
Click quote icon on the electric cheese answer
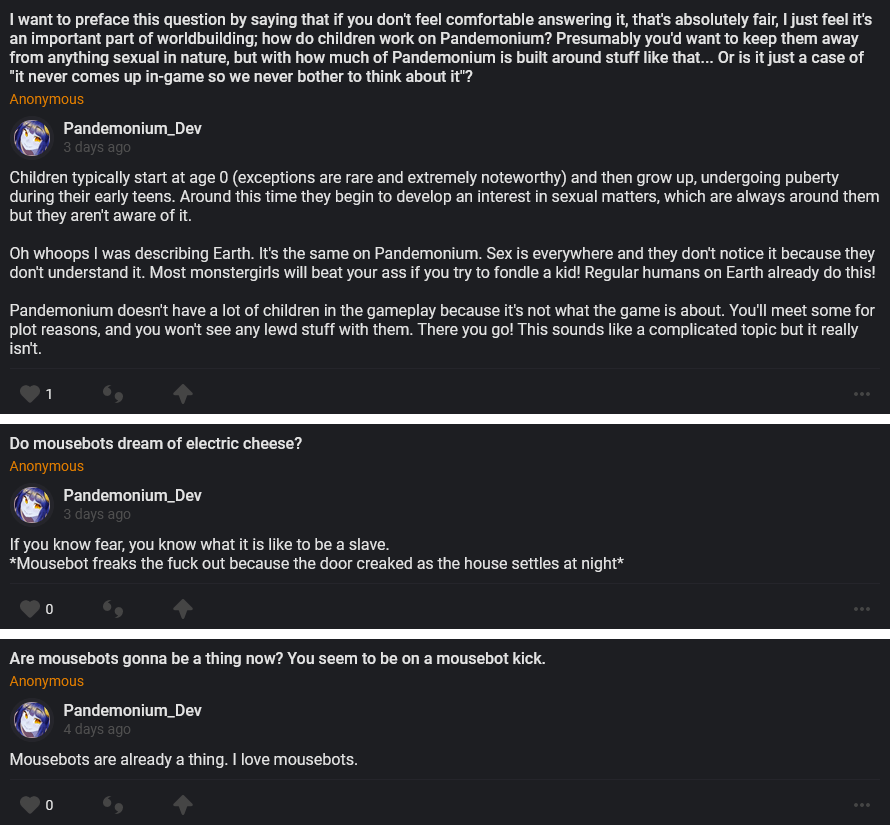113,608
